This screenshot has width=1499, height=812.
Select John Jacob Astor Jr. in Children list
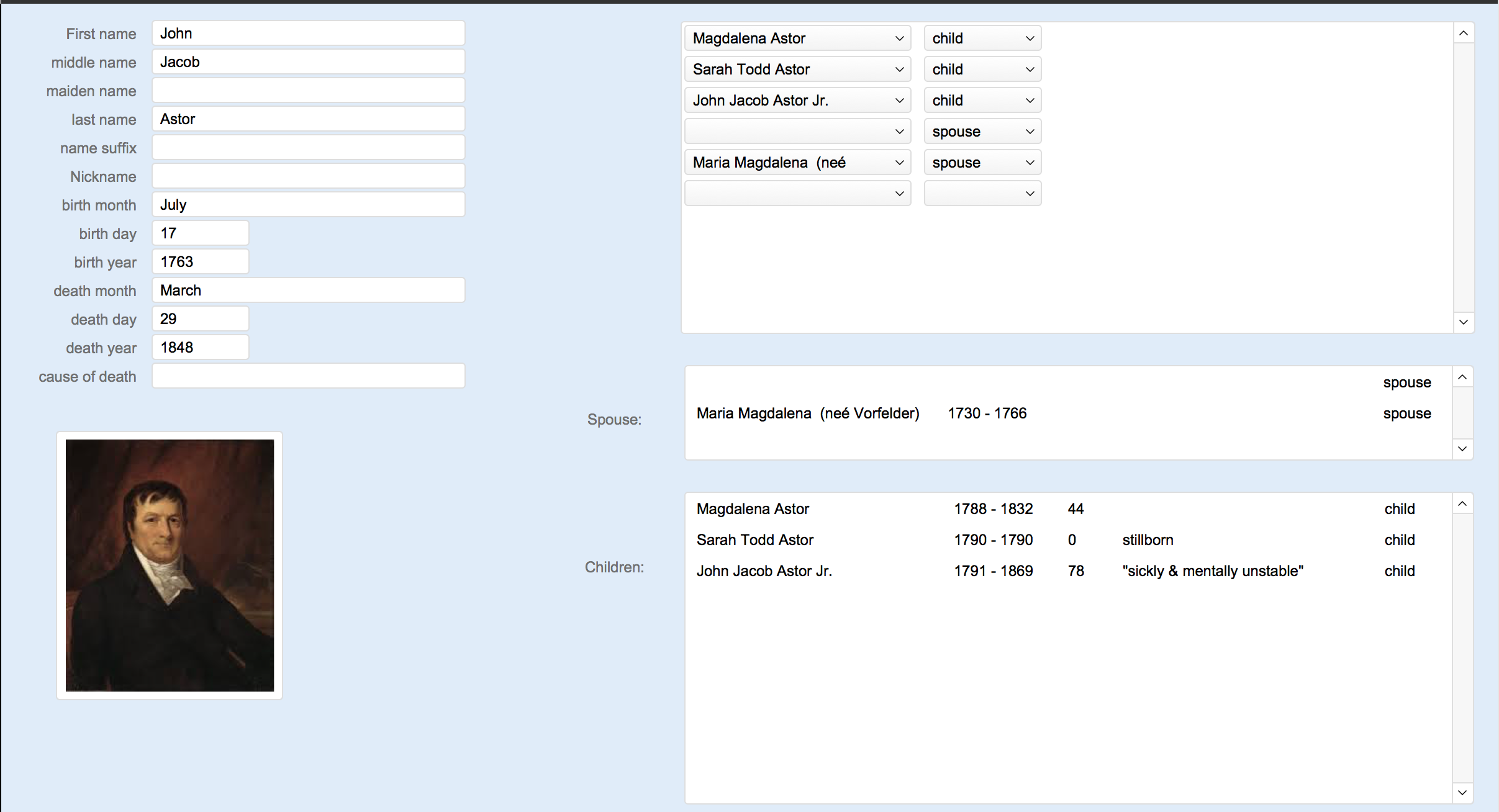(x=764, y=571)
